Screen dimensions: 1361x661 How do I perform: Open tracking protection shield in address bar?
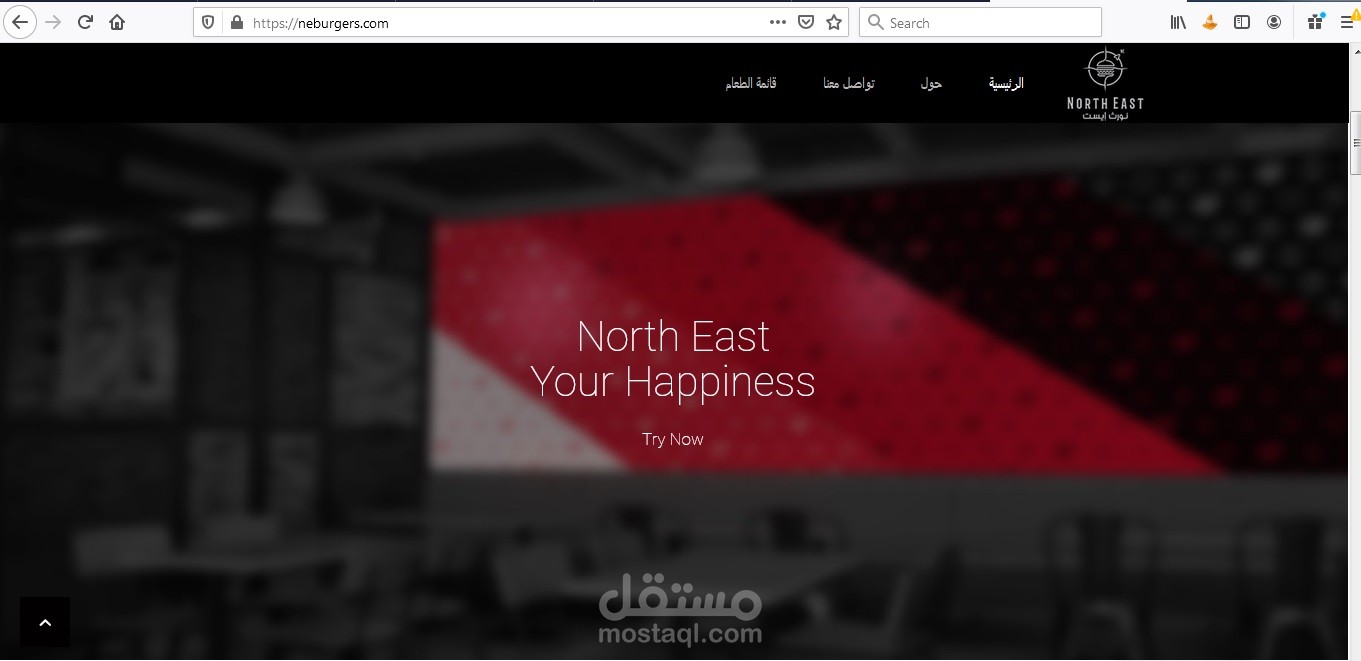click(208, 22)
